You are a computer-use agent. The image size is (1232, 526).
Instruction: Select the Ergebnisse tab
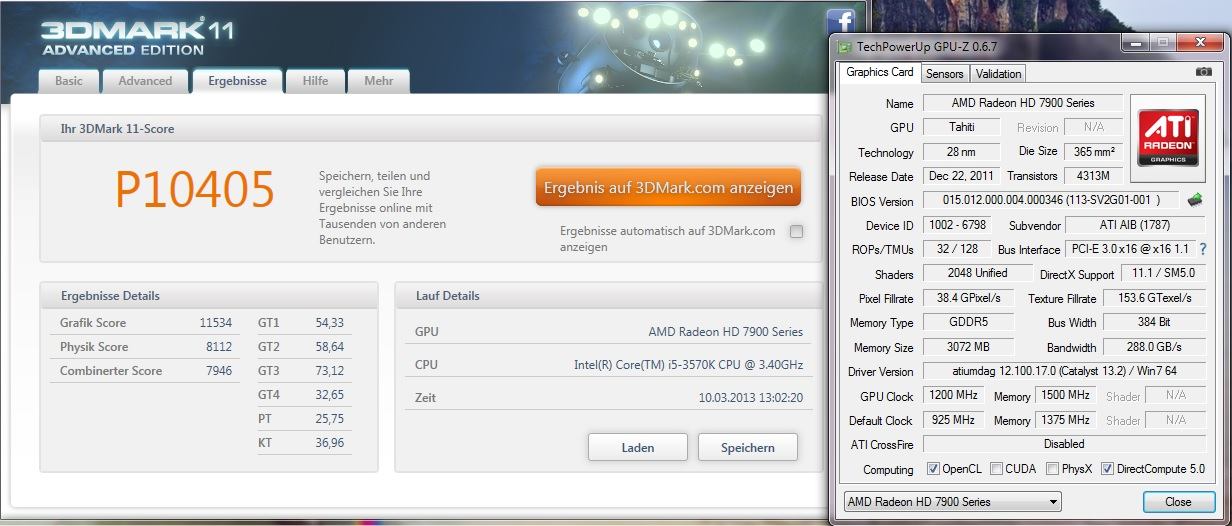click(x=237, y=81)
